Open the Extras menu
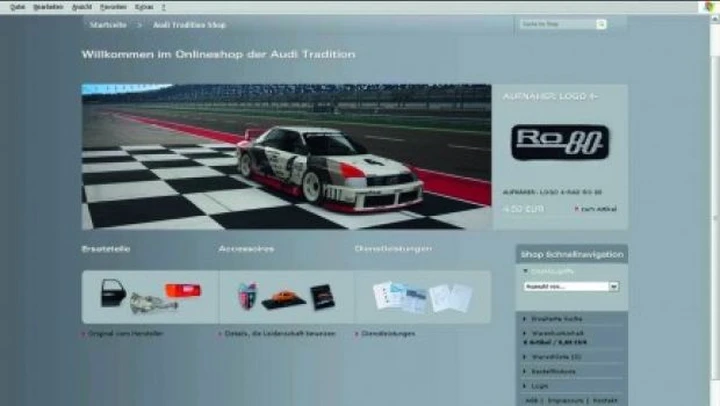720x406 pixels. 144,7
